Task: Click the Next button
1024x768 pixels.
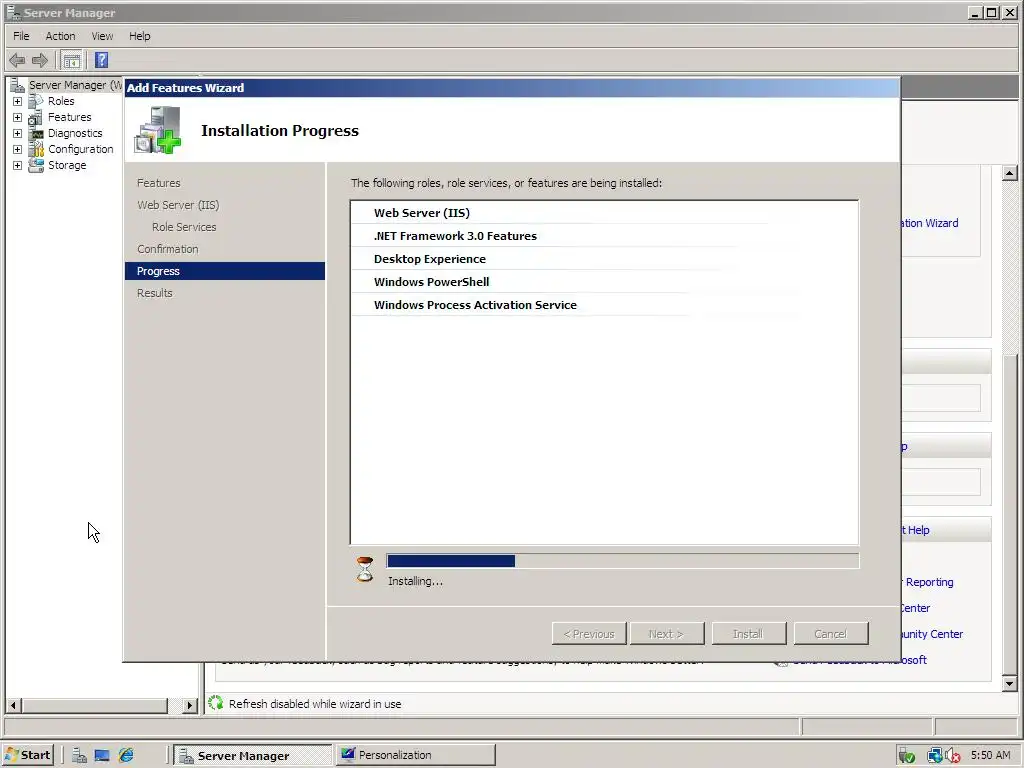Action: click(667, 633)
